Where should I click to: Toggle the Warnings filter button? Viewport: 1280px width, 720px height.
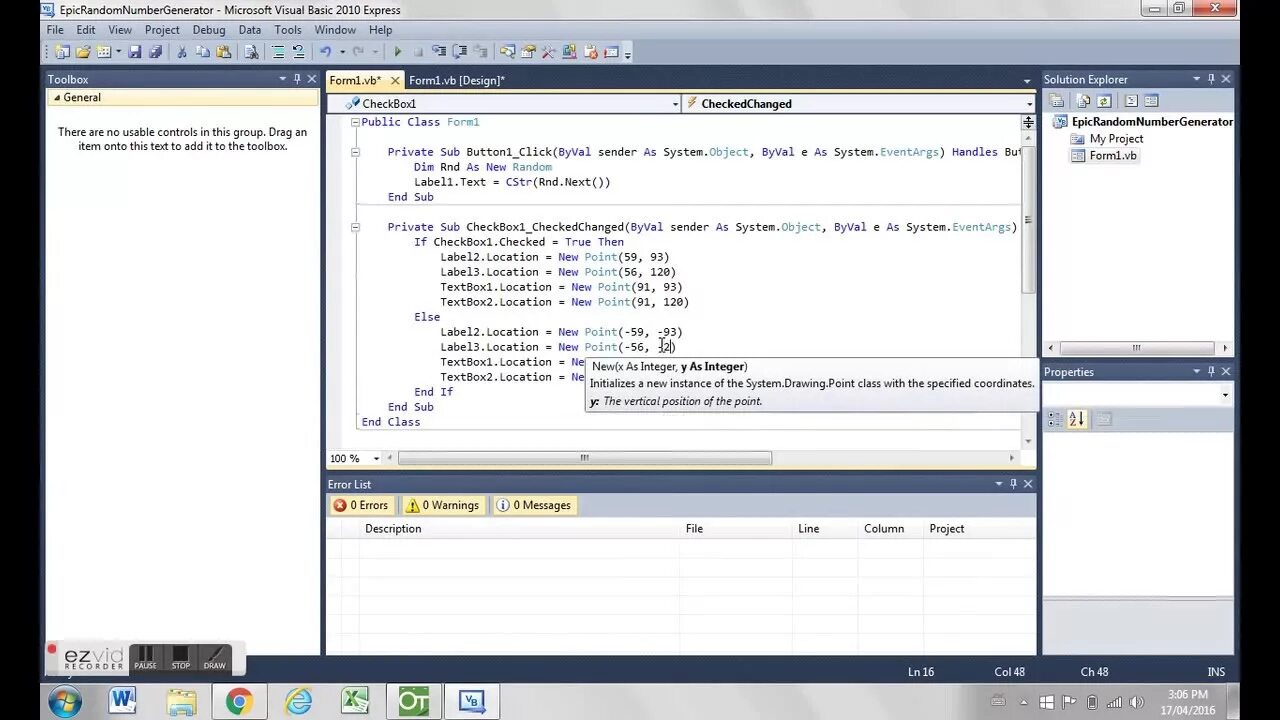pyautogui.click(x=442, y=505)
